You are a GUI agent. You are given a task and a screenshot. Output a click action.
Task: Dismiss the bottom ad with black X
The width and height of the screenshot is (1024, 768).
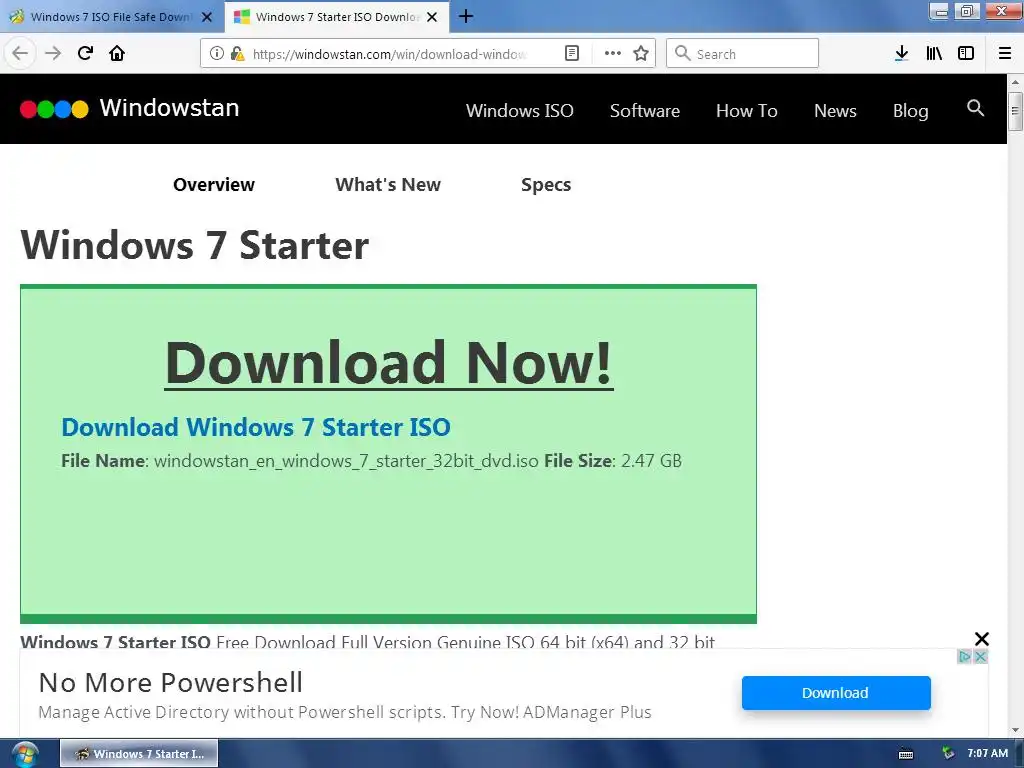point(982,639)
